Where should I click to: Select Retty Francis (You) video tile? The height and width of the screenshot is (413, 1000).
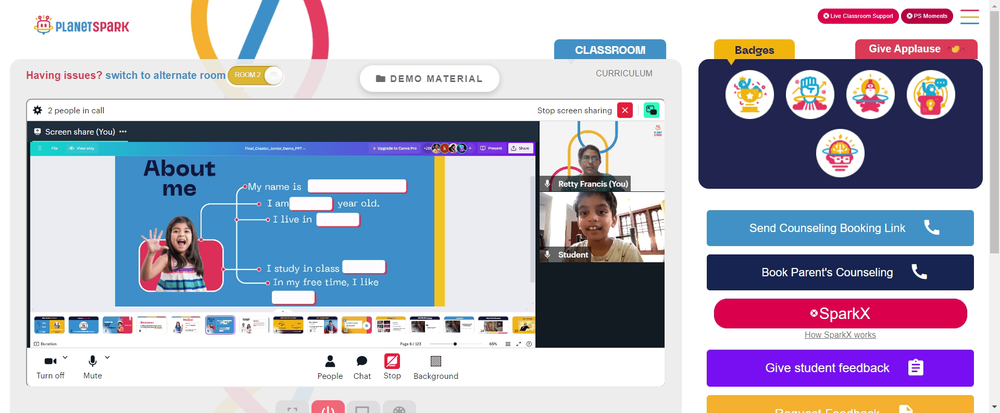point(601,156)
